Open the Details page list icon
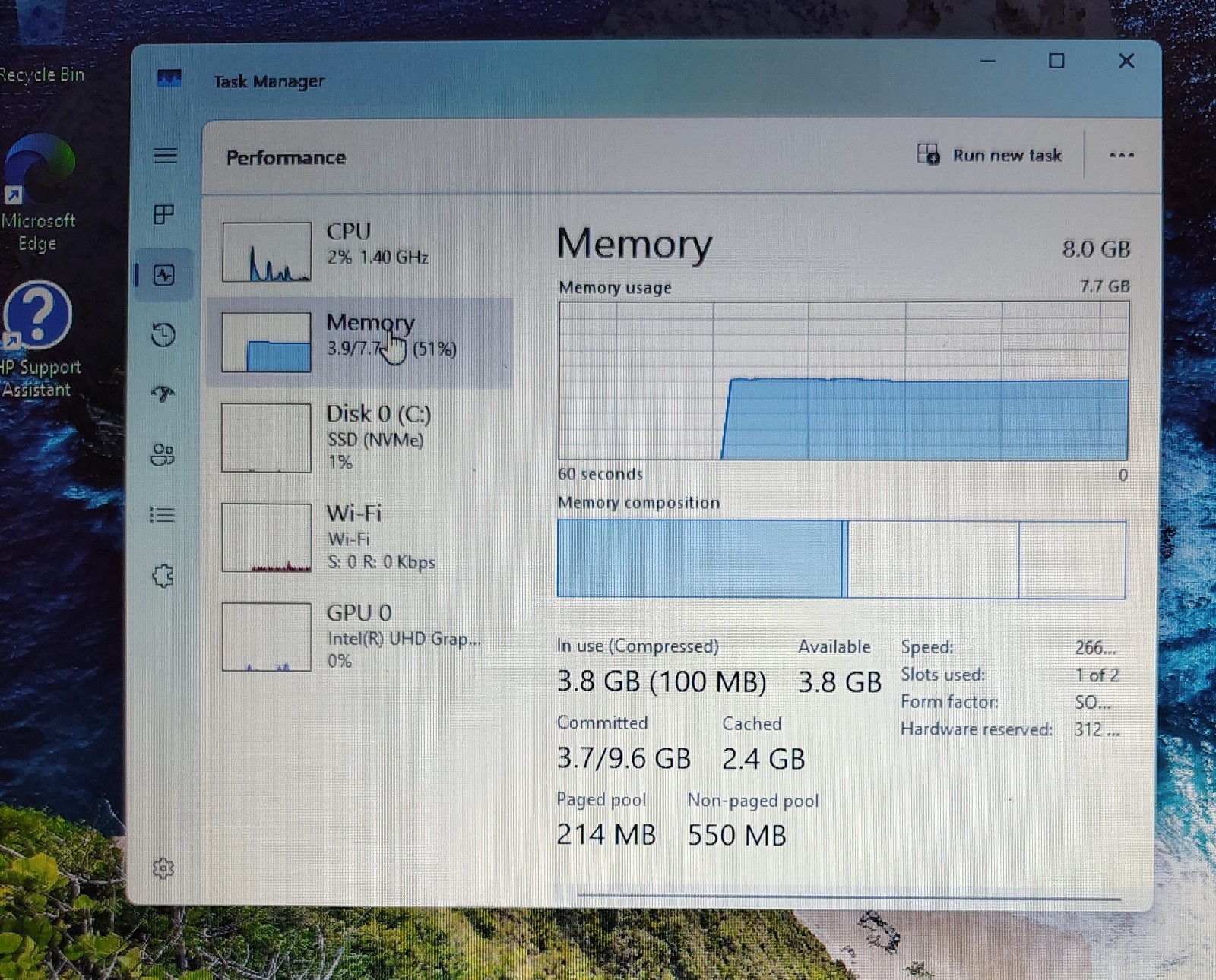This screenshot has height=980, width=1216. 163,515
